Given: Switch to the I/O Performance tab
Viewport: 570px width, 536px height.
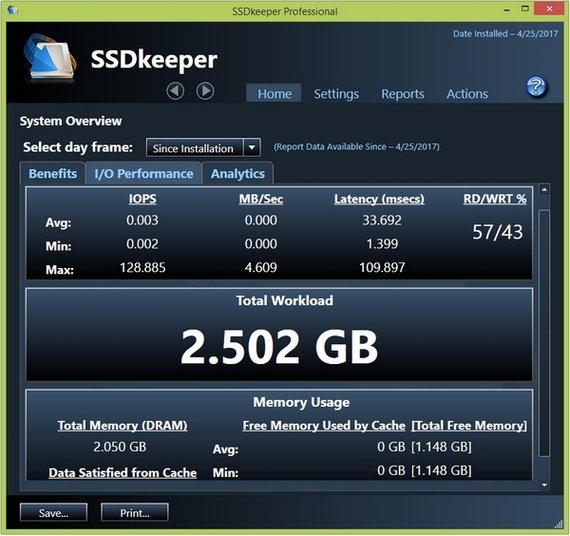Looking at the screenshot, I should tap(144, 173).
